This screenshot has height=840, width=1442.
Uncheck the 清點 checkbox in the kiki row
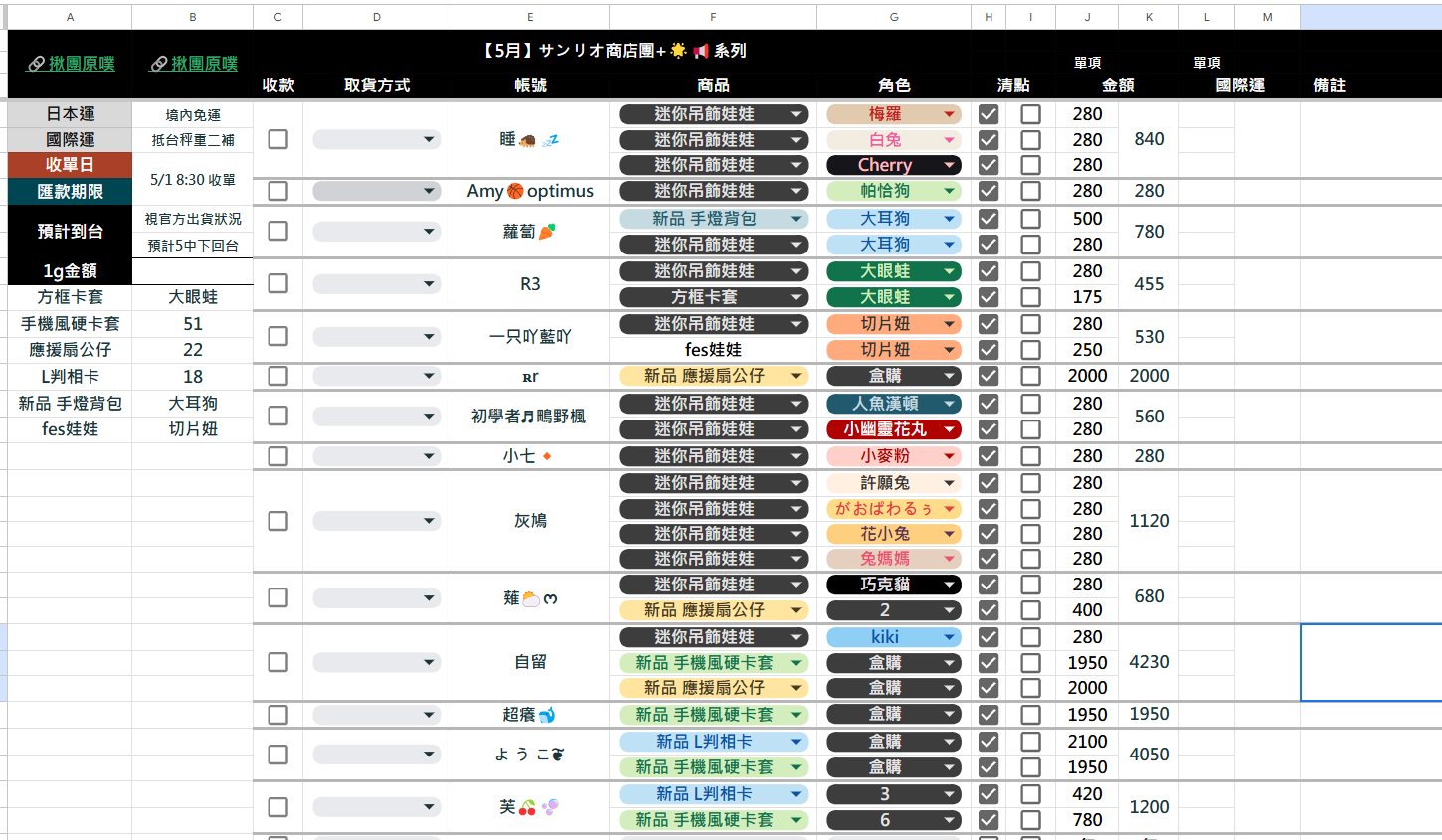click(989, 637)
